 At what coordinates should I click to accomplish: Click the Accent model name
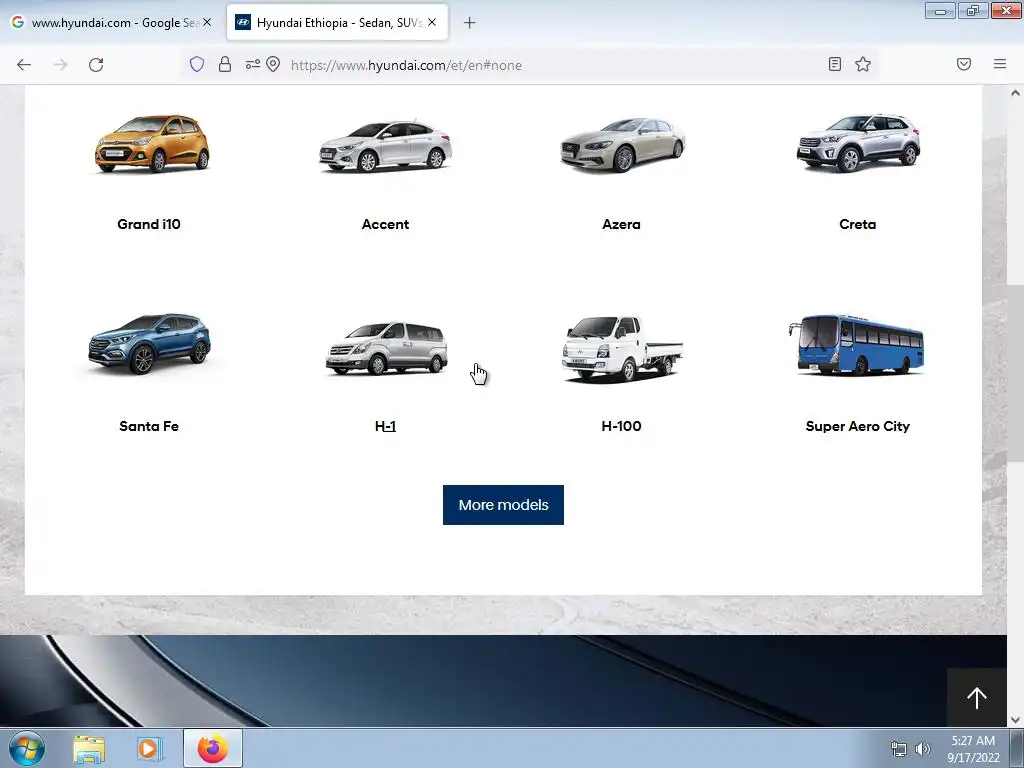[385, 224]
